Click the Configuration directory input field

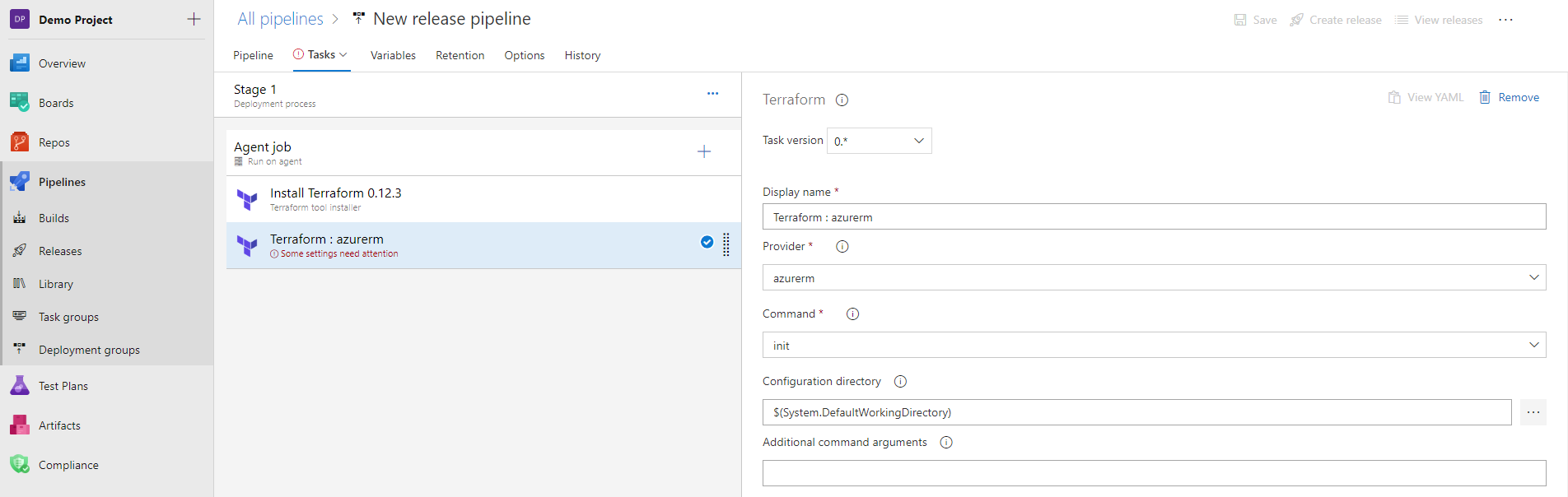(1136, 412)
